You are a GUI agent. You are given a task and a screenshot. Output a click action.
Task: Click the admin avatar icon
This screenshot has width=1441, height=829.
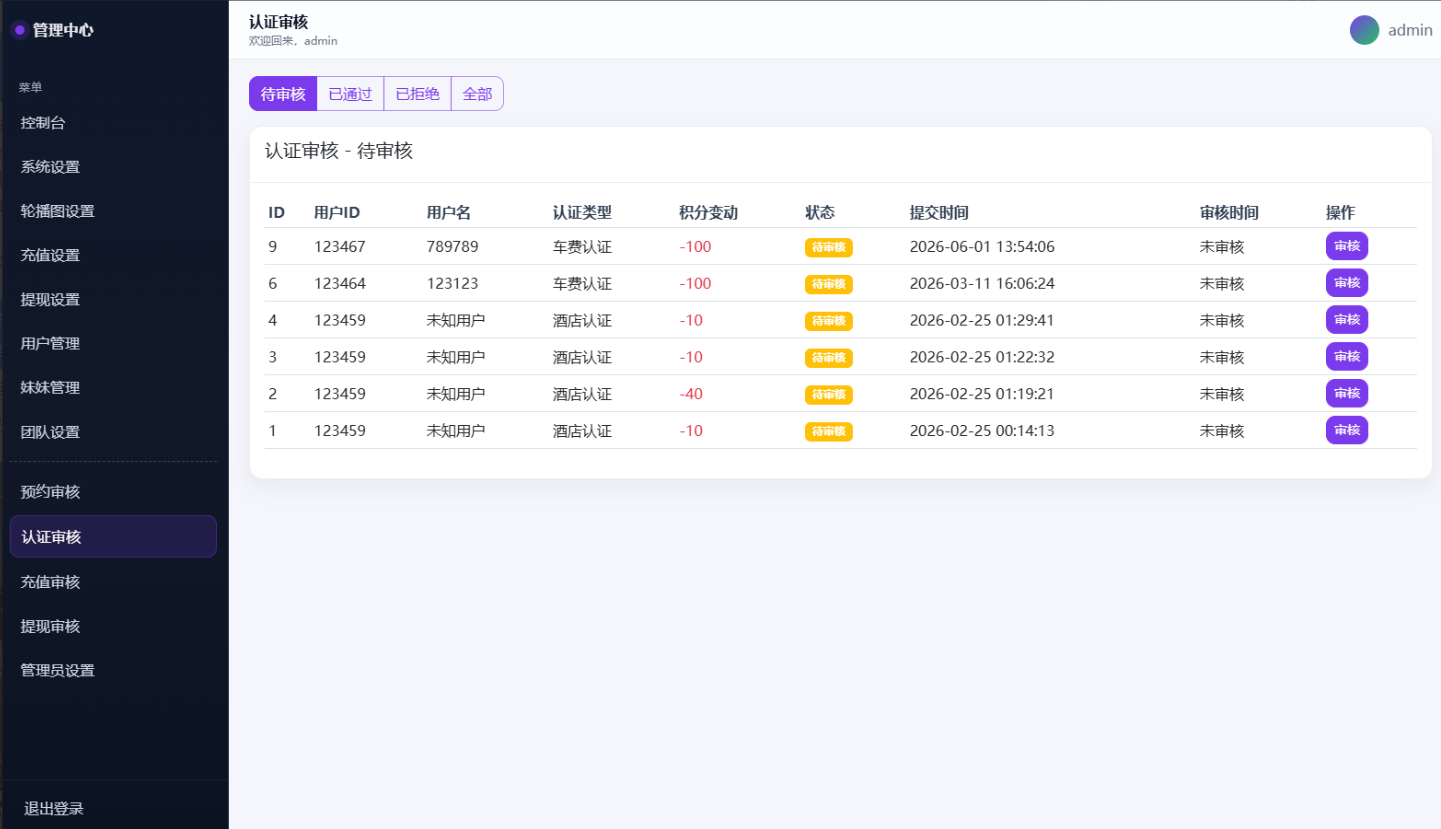[x=1364, y=30]
